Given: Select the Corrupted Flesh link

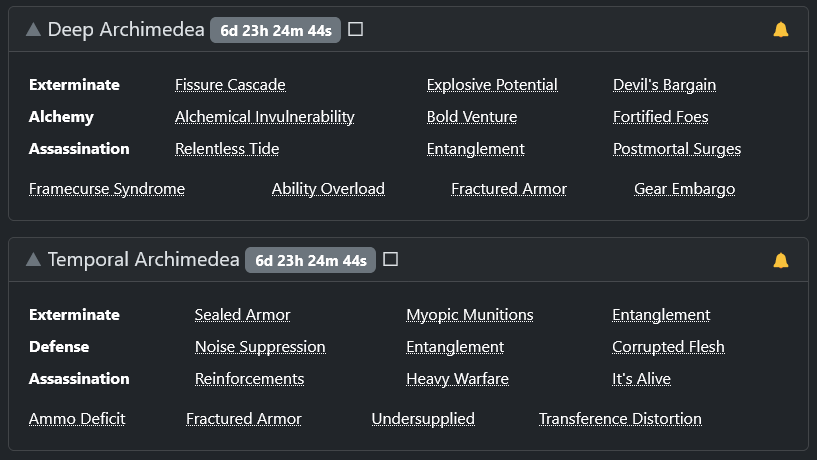Looking at the screenshot, I should 668,347.
